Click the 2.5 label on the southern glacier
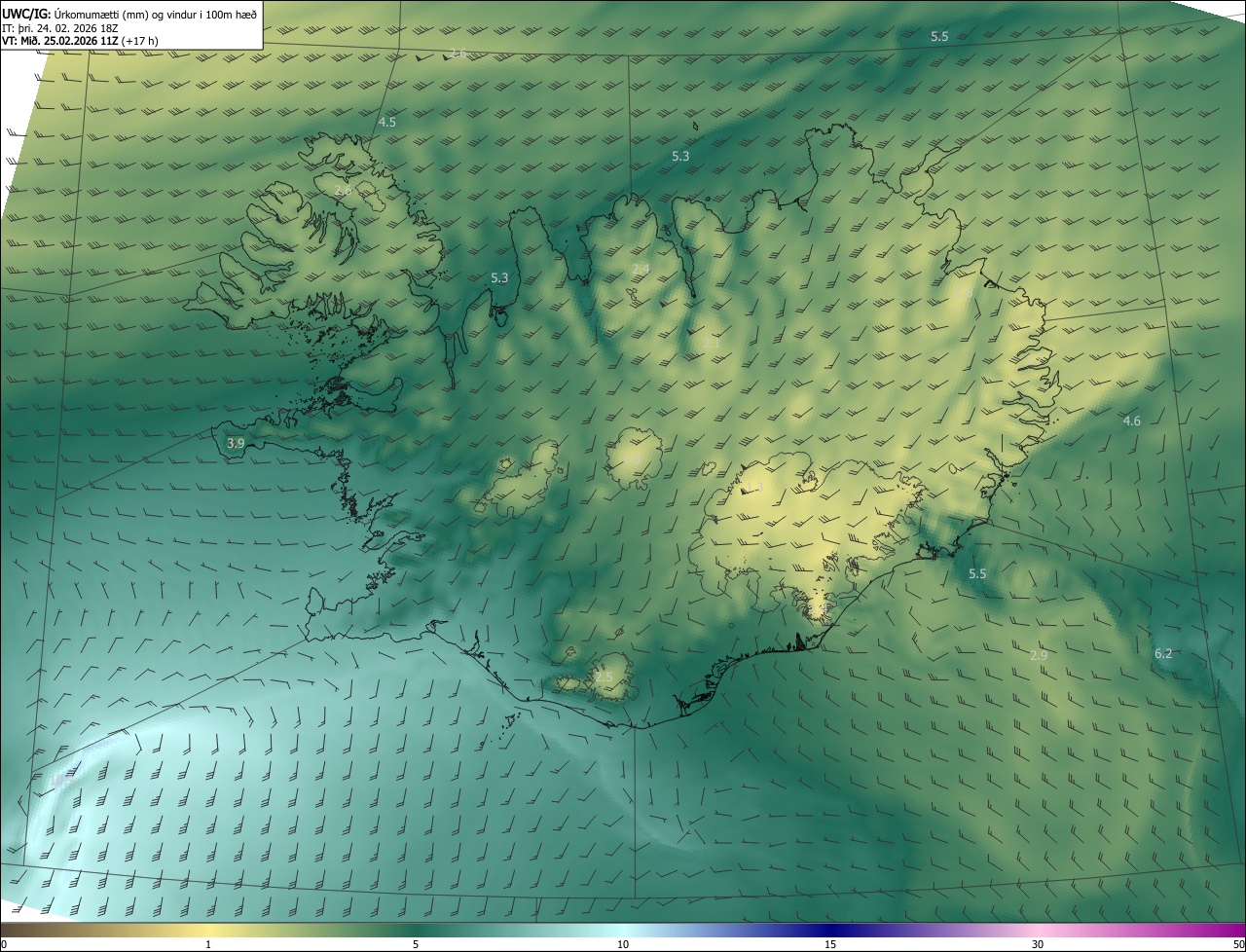1246x952 pixels. pos(605,677)
